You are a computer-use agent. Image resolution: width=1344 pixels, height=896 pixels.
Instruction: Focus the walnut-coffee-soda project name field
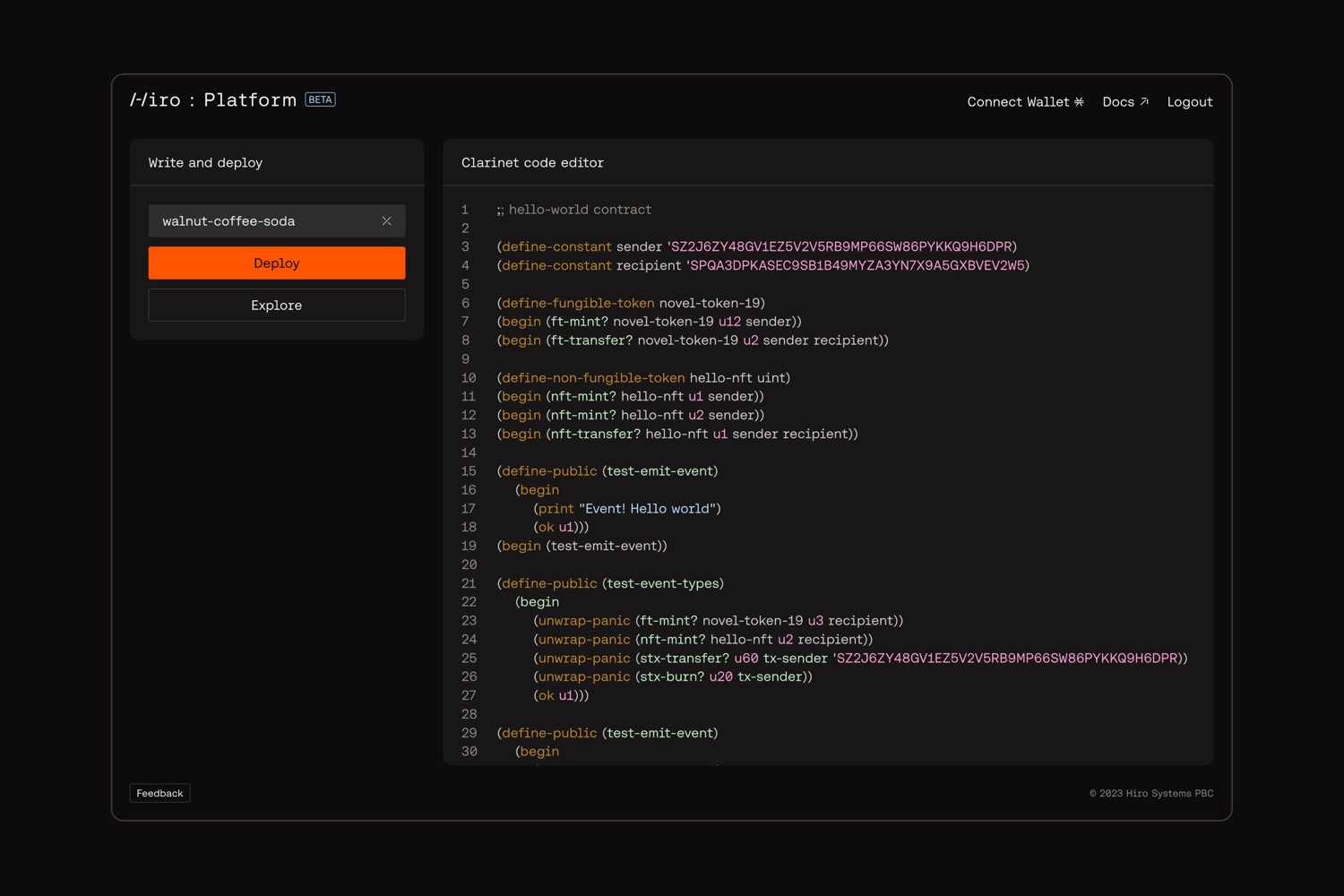(260, 221)
